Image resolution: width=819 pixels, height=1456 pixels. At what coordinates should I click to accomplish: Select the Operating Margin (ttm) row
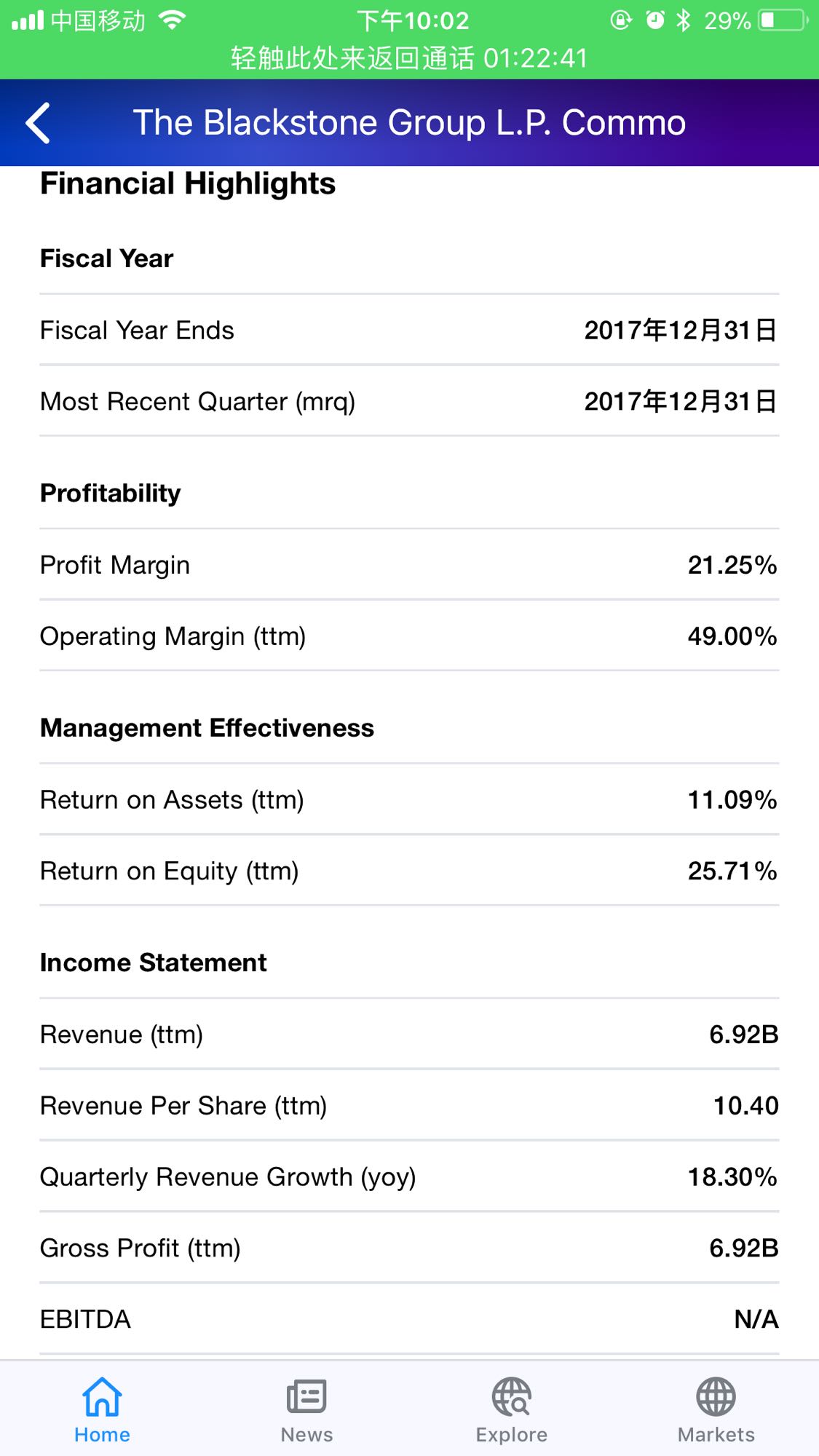409,636
